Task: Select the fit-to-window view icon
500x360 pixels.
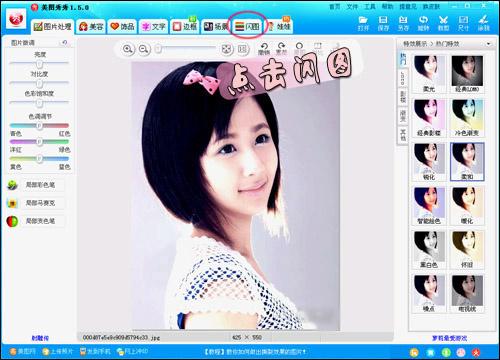Action: 227,49
